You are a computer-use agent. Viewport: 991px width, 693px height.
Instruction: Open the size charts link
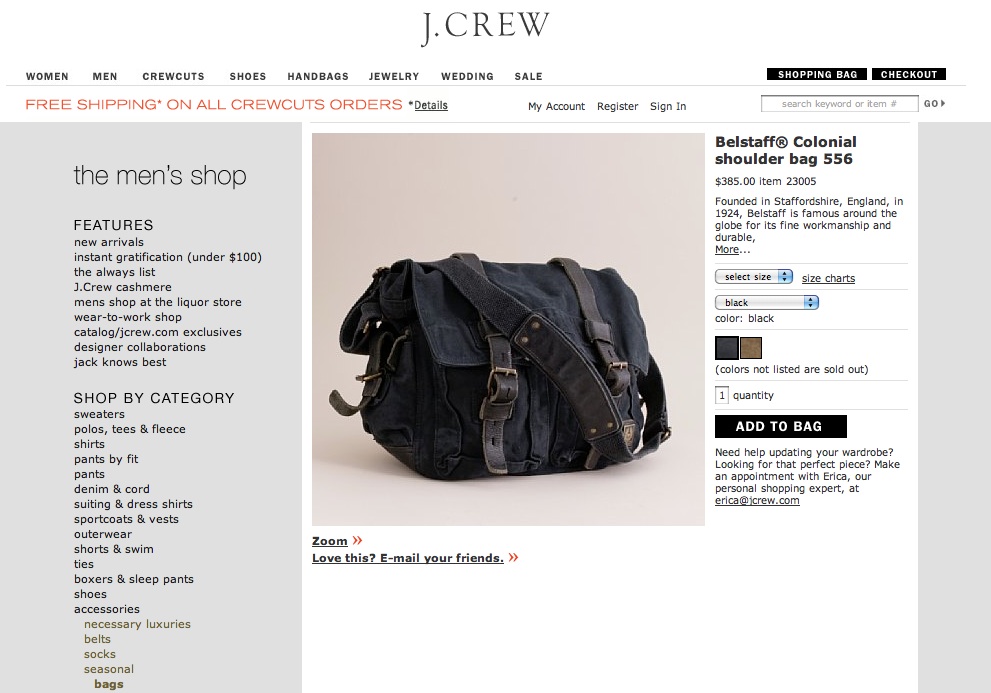[828, 278]
